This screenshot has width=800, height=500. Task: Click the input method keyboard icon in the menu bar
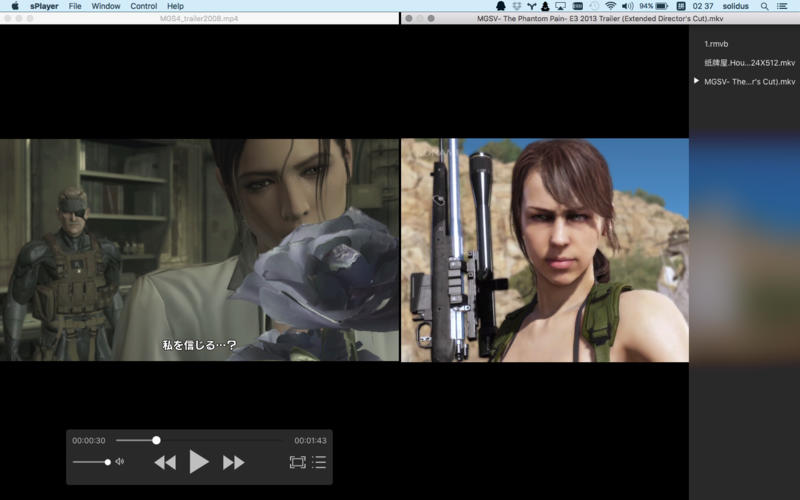(x=578, y=6)
